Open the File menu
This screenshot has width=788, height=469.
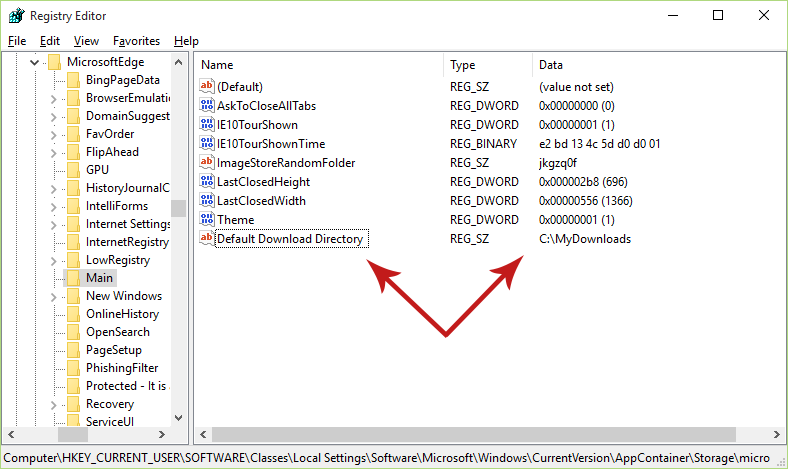tap(17, 41)
